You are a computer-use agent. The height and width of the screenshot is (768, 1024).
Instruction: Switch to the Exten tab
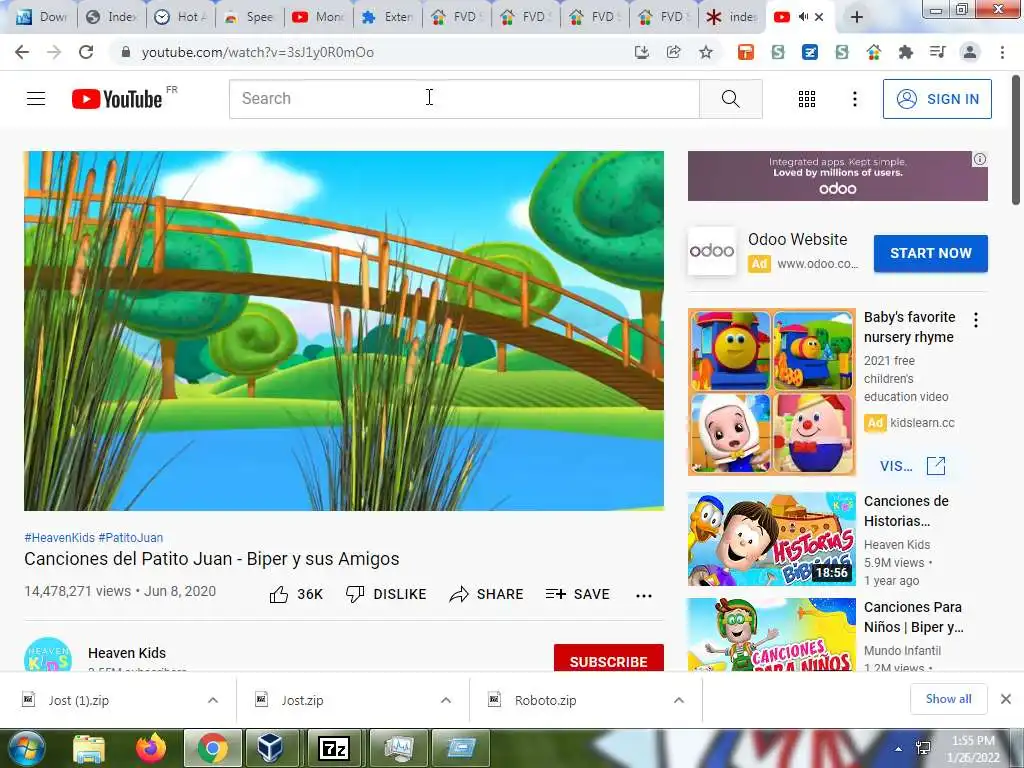point(388,17)
